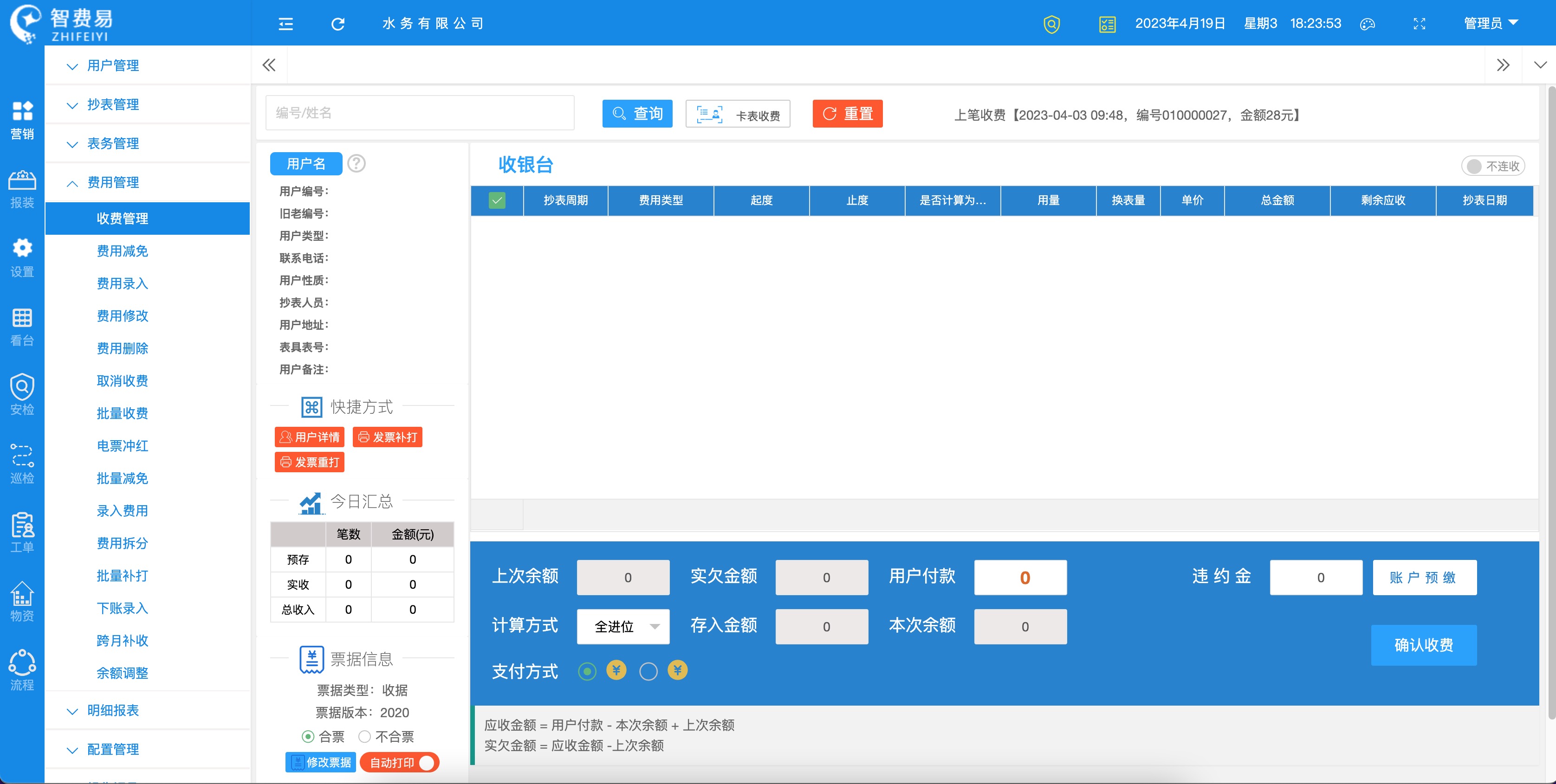1556x784 pixels.
Task: Select the first 支付方式 radio button
Action: [x=587, y=671]
